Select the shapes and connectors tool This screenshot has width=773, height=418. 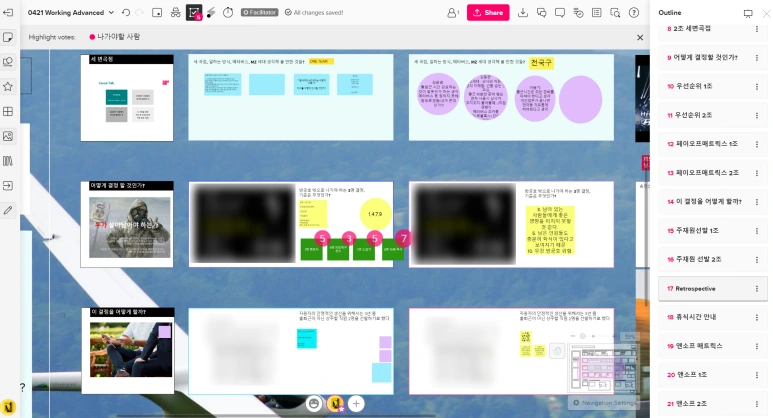(8, 62)
